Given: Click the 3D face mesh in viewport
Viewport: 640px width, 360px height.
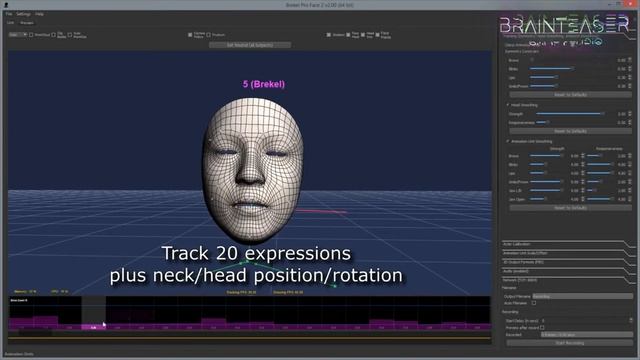Looking at the screenshot, I should (x=253, y=170).
